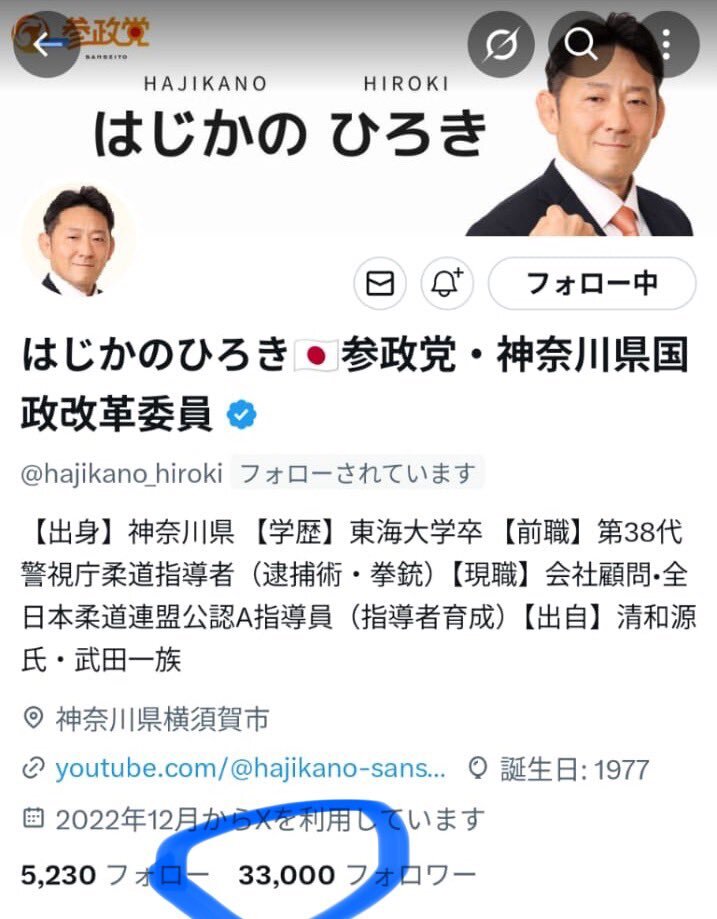The image size is (717, 919).
Task: Select the フォローされています label
Action: click(358, 473)
